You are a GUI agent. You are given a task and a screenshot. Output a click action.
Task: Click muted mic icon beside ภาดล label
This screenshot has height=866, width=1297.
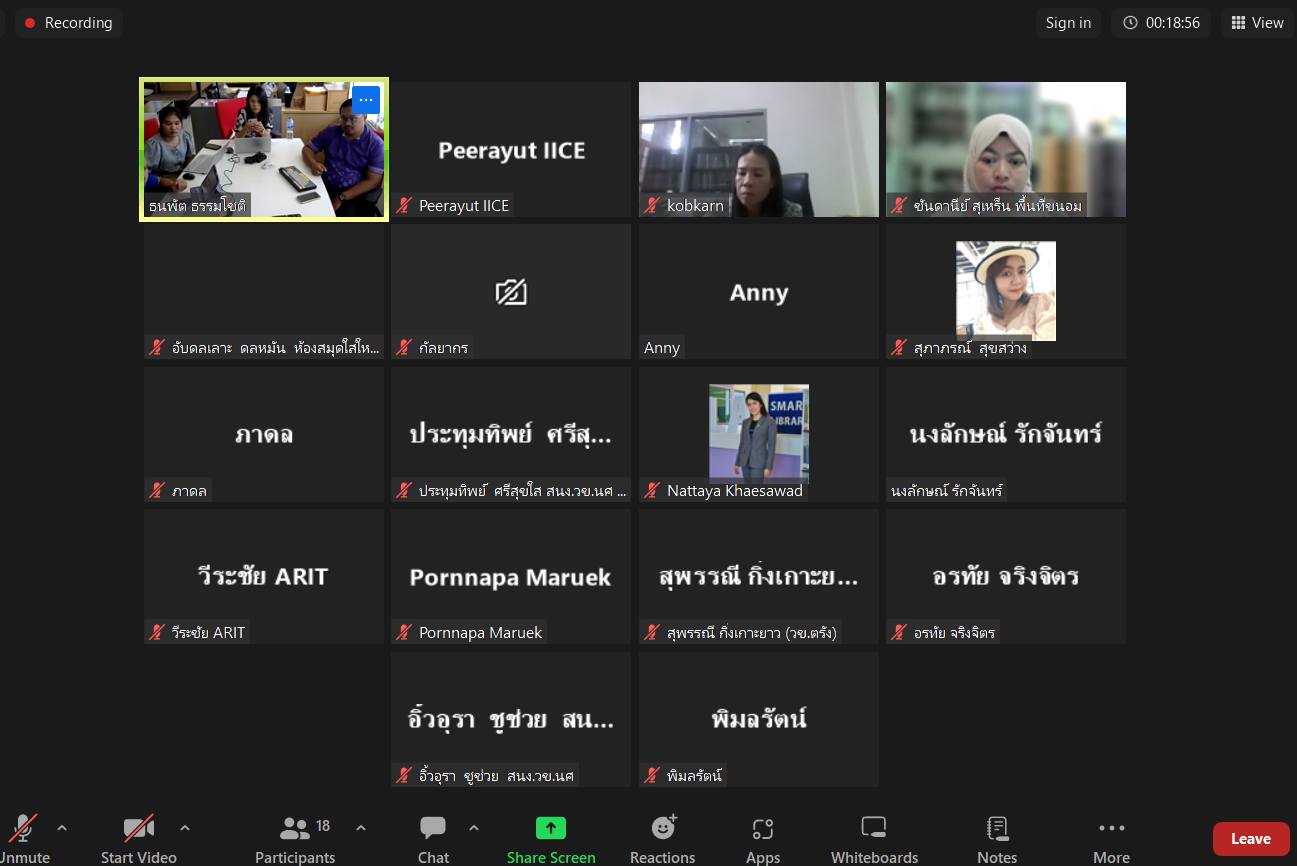click(158, 491)
